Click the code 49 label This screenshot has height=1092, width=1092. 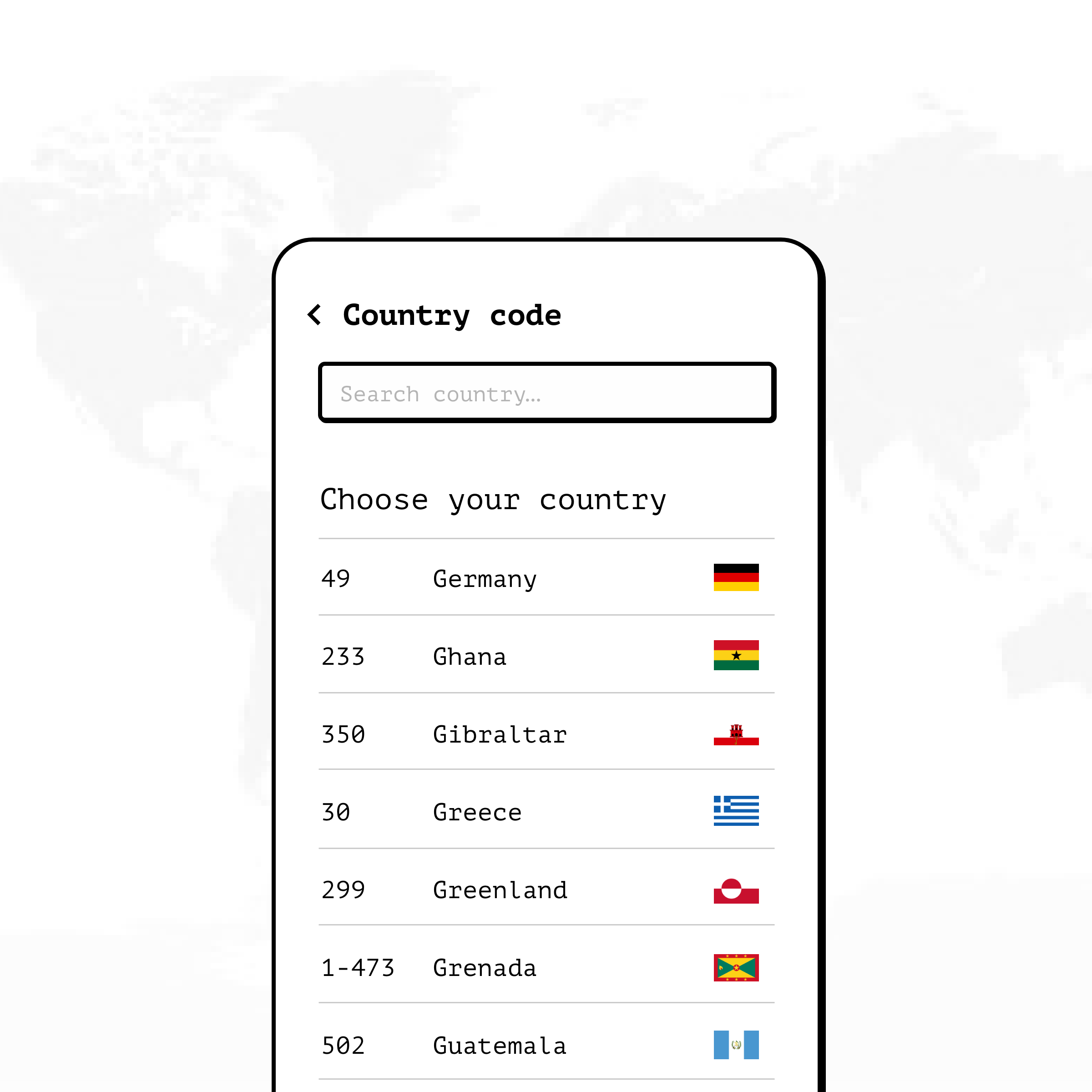tap(335, 578)
